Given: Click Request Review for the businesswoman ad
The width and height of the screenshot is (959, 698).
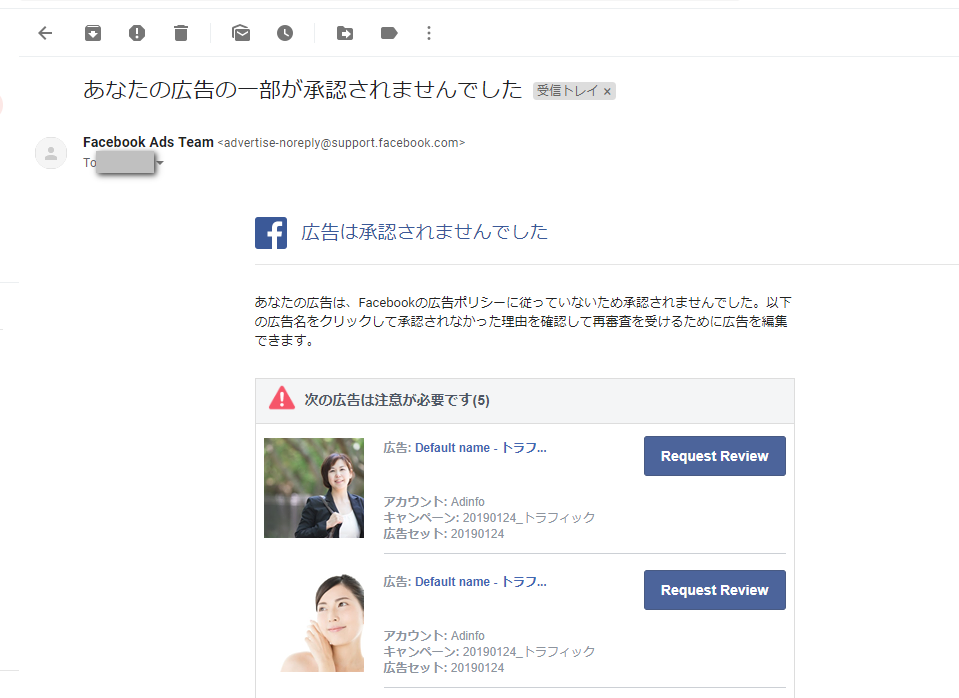Looking at the screenshot, I should click(x=715, y=456).
